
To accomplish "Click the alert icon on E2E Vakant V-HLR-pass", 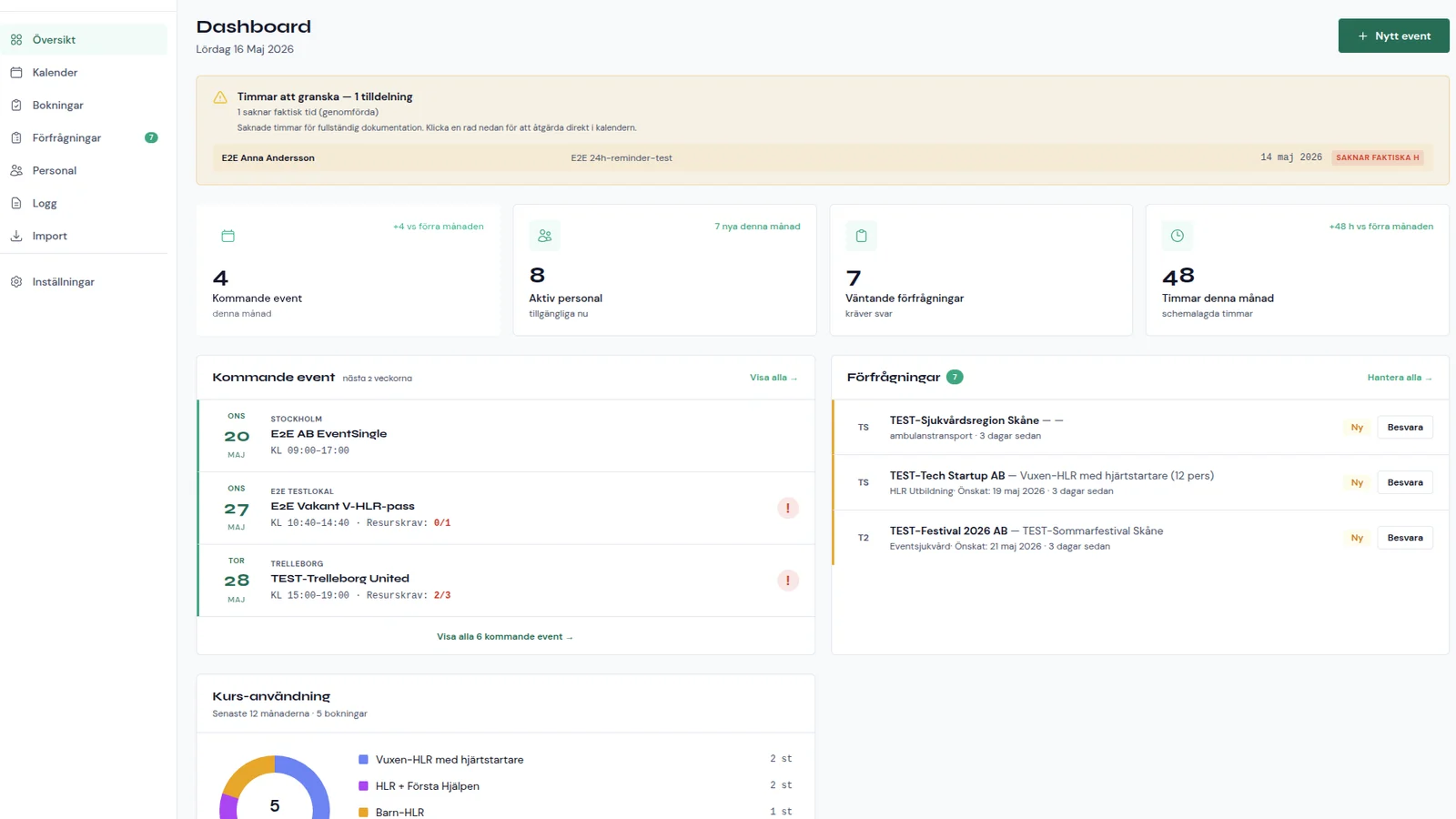I will [788, 509].
